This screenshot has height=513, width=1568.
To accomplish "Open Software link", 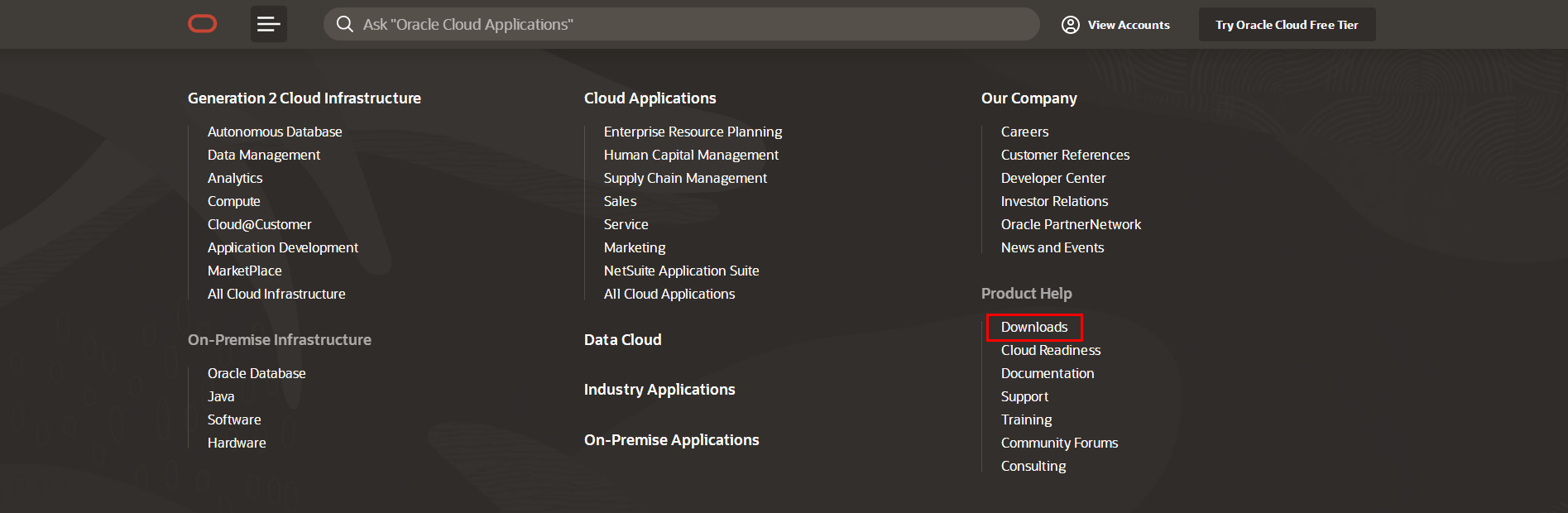I will [x=234, y=420].
